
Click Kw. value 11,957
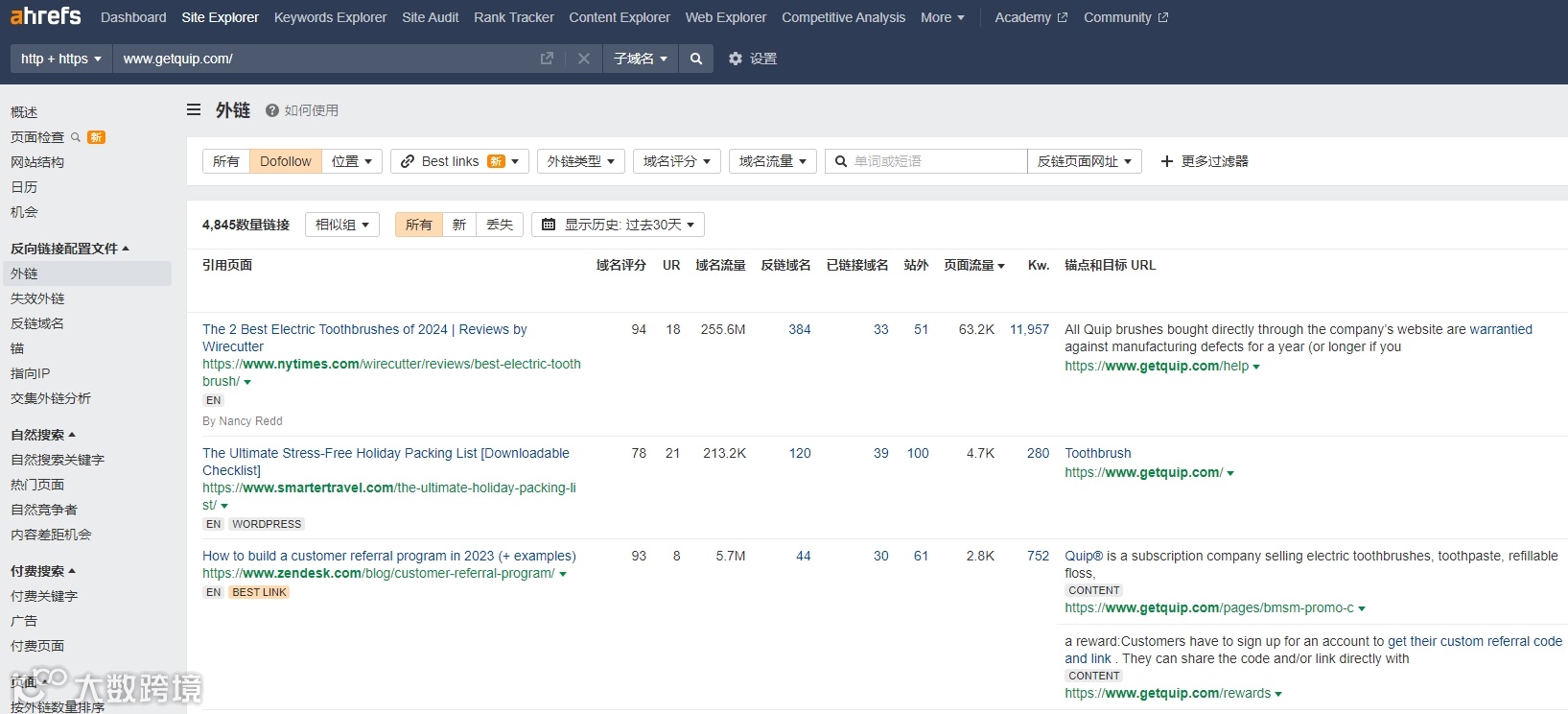[x=1029, y=329]
